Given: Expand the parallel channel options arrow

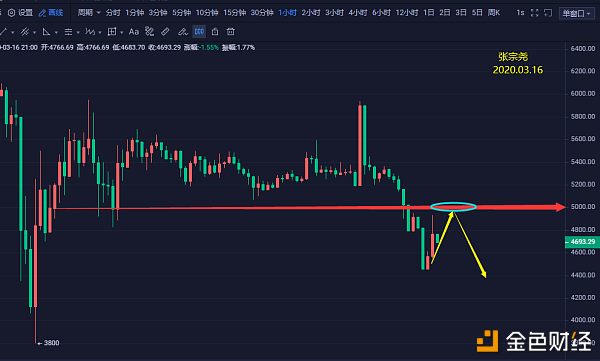Looking at the screenshot, I should coord(34,32).
